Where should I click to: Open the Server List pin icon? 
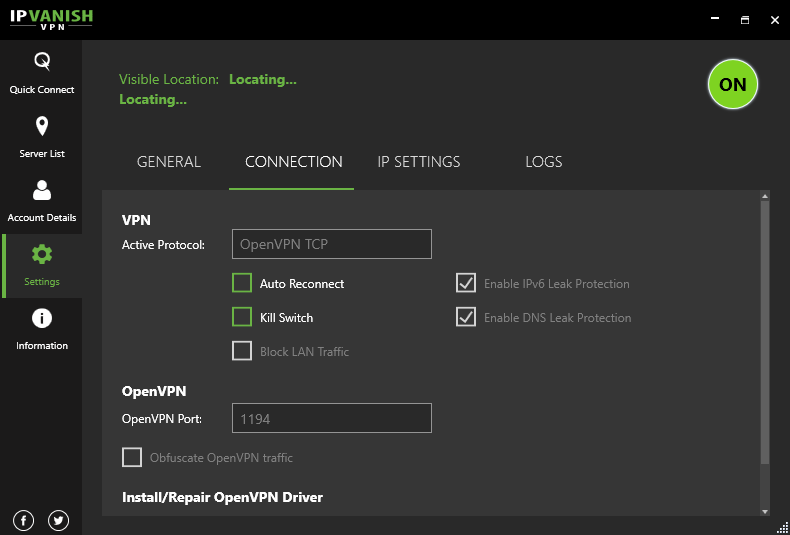(41, 126)
